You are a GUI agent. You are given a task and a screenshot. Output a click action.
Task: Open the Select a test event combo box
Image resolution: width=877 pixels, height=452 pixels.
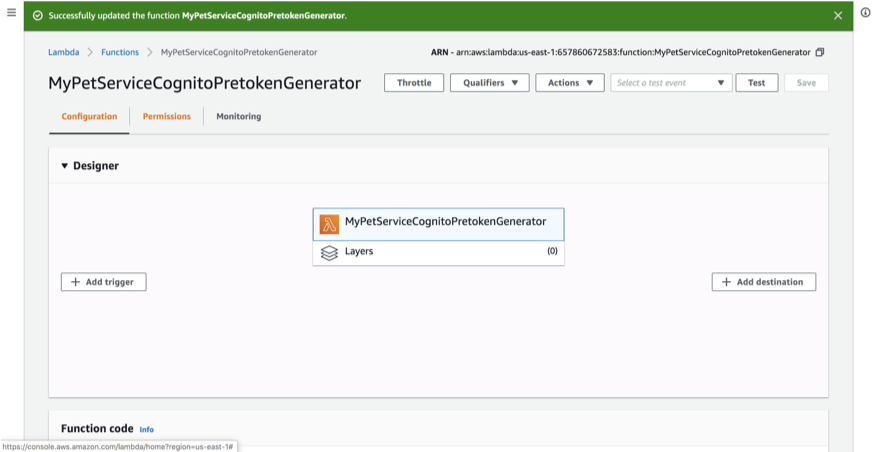671,83
